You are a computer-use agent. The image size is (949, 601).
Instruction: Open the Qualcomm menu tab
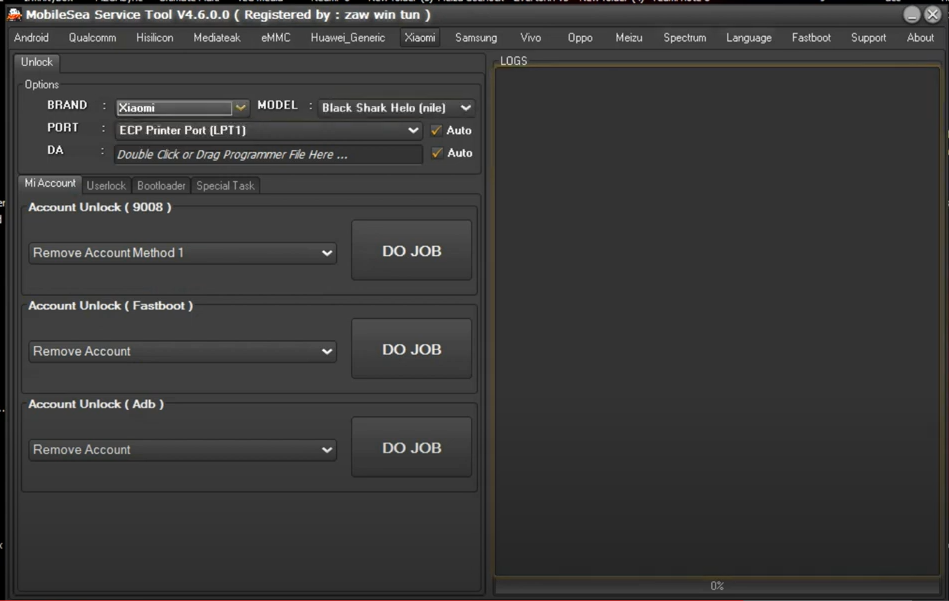pos(92,38)
